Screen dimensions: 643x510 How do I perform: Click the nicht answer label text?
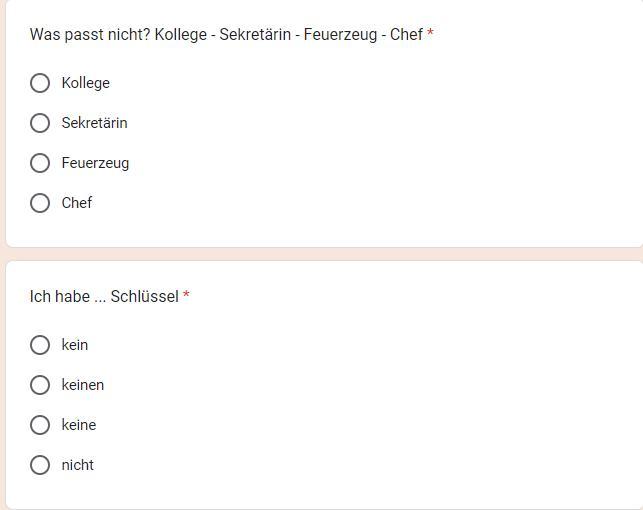(77, 465)
